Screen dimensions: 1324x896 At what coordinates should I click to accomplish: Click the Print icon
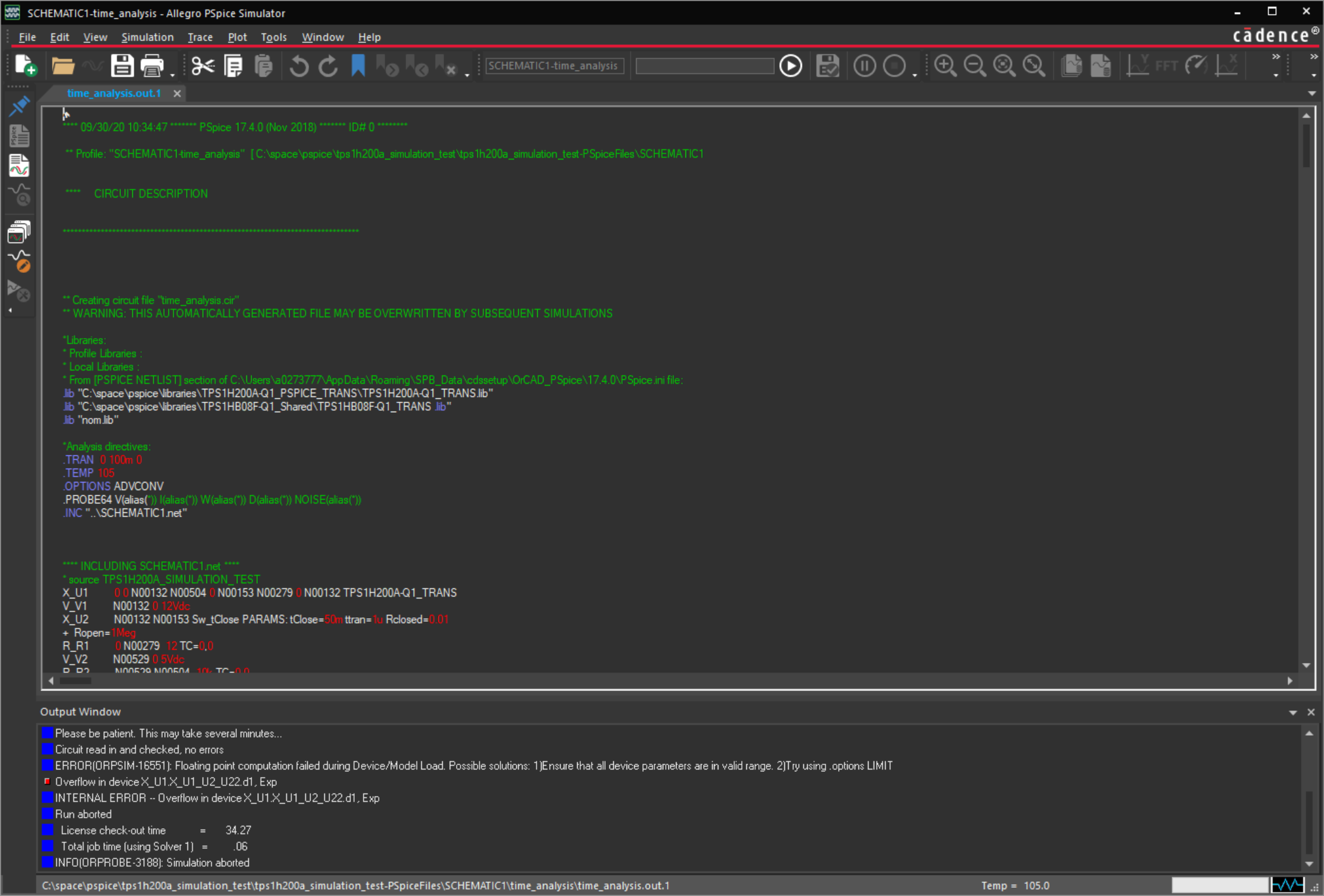pos(152,65)
